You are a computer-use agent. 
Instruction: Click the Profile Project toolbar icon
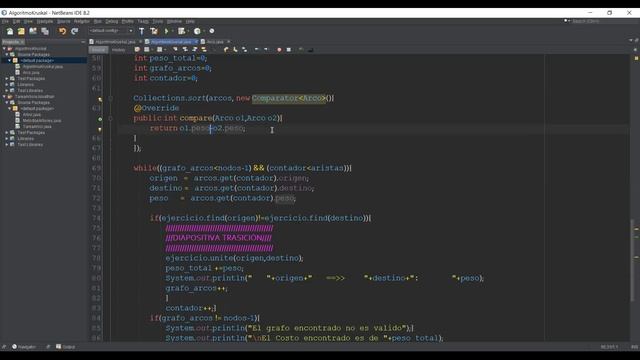[198, 31]
